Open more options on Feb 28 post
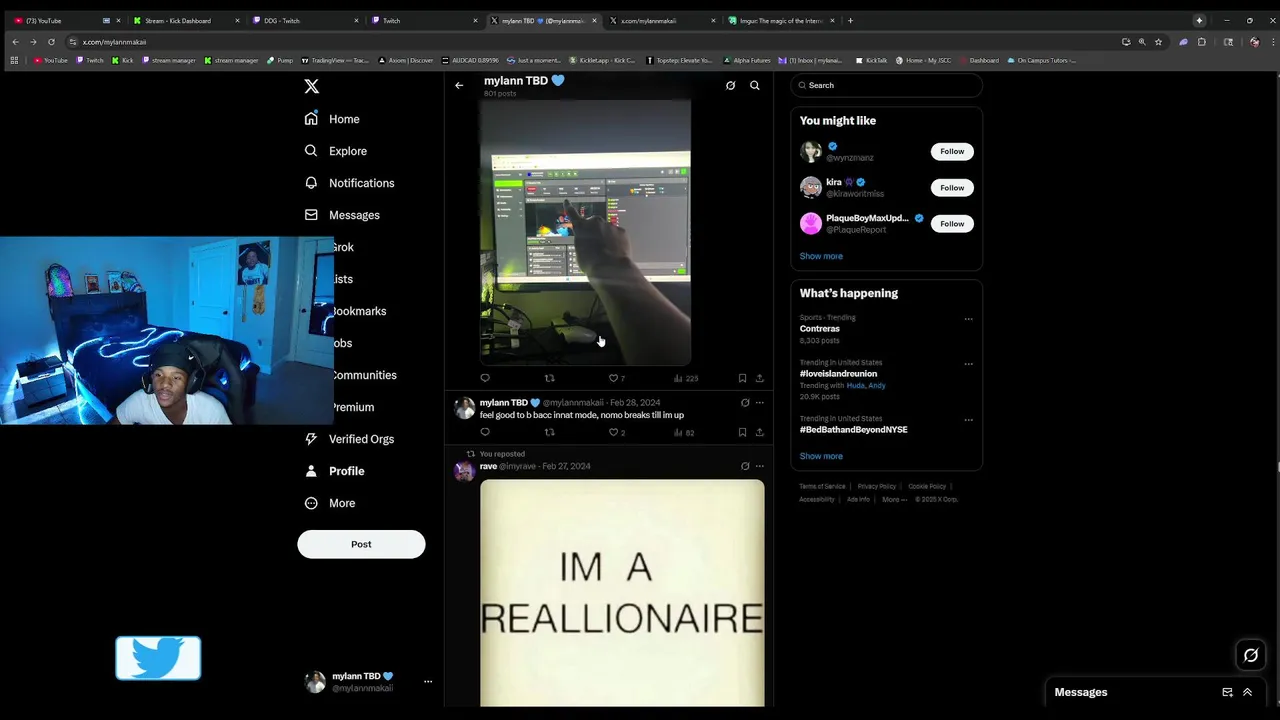The width and height of the screenshot is (1280, 720). tap(759, 403)
